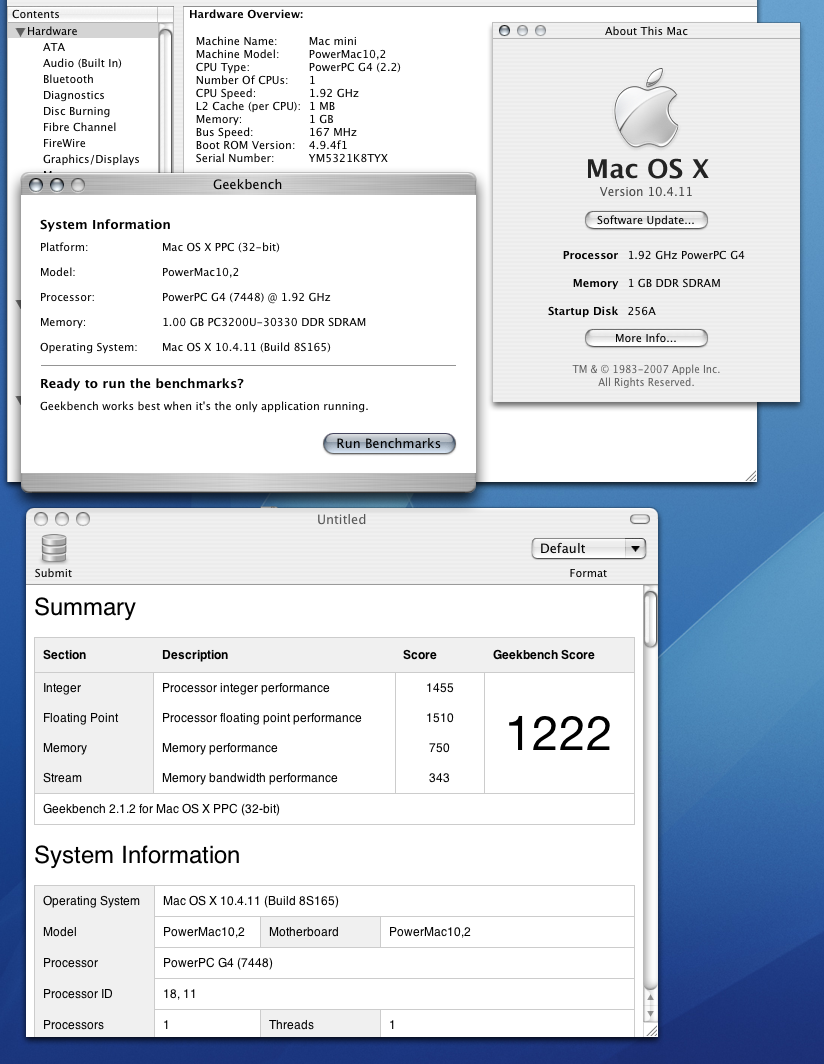The height and width of the screenshot is (1064, 824).
Task: Click 'Memory bandwidth performance' description
Action: pos(250,778)
